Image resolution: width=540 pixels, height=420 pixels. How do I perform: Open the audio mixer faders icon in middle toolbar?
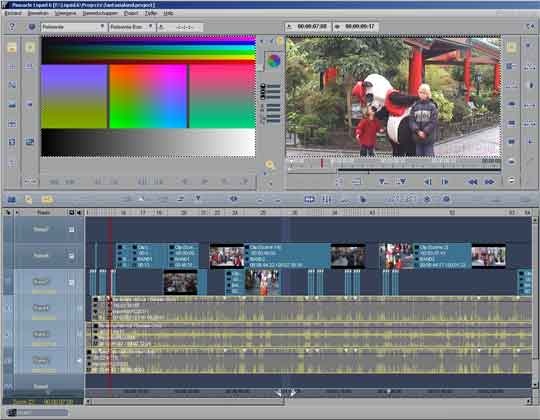[x=326, y=199]
